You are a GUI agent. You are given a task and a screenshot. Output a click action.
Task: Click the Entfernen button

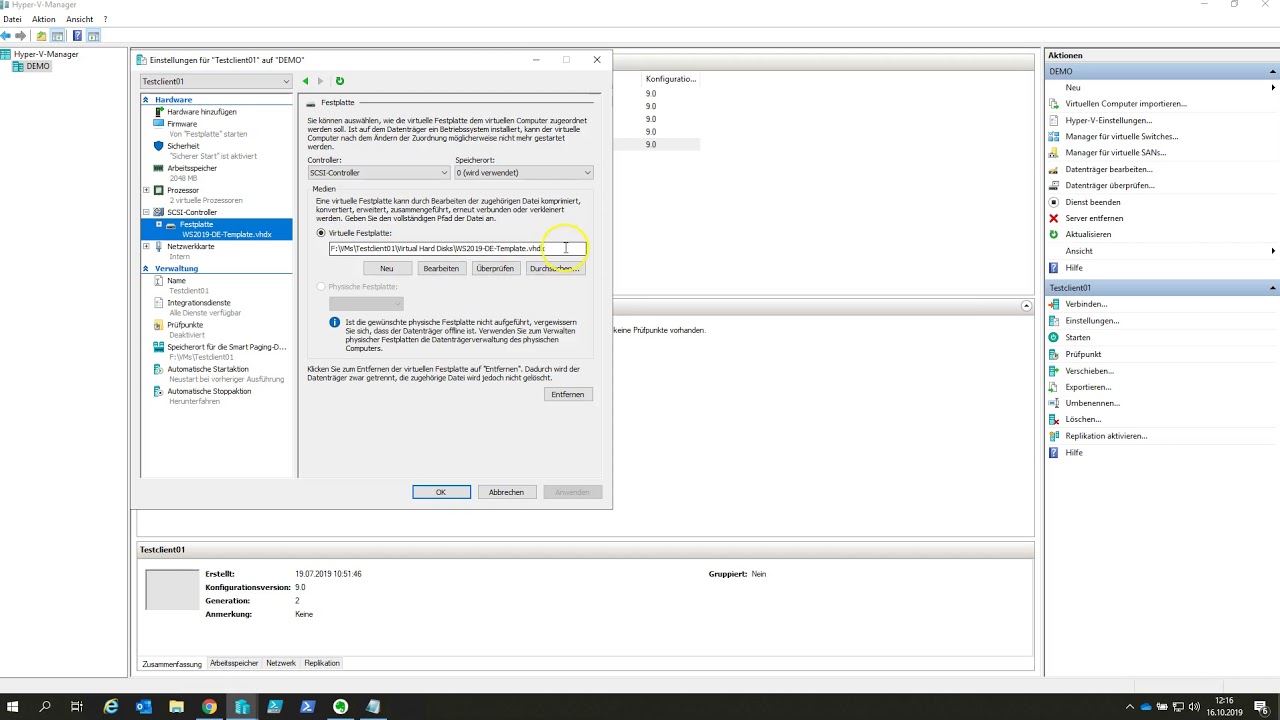pos(567,394)
